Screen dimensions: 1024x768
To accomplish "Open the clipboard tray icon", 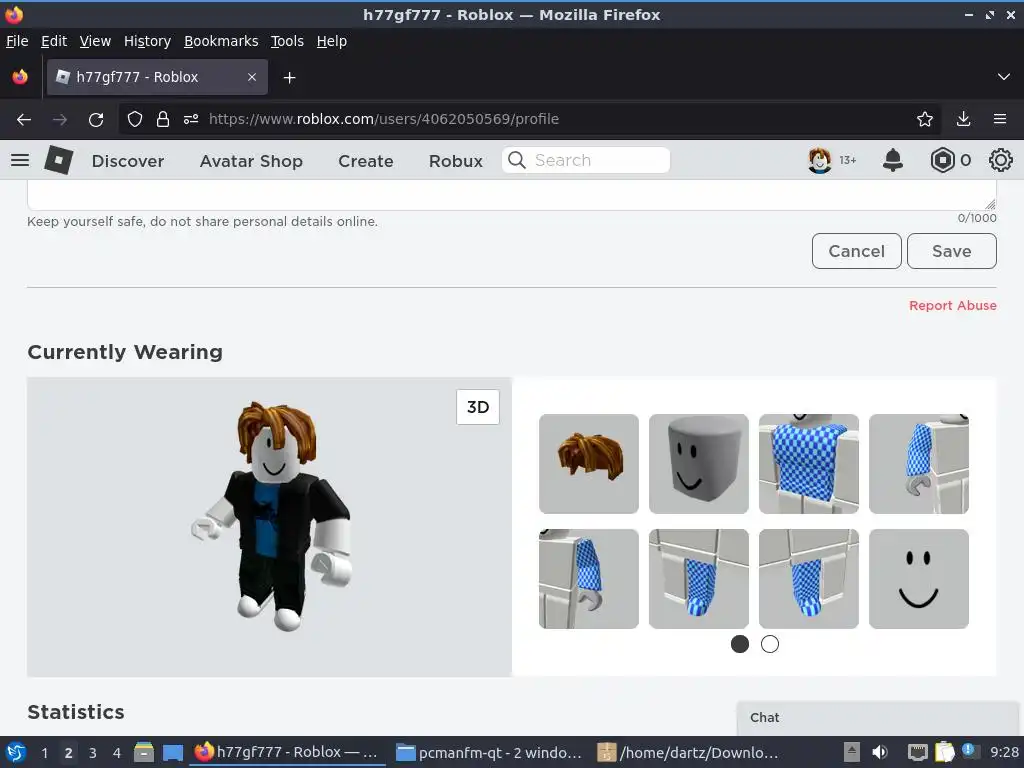I will click(x=944, y=752).
